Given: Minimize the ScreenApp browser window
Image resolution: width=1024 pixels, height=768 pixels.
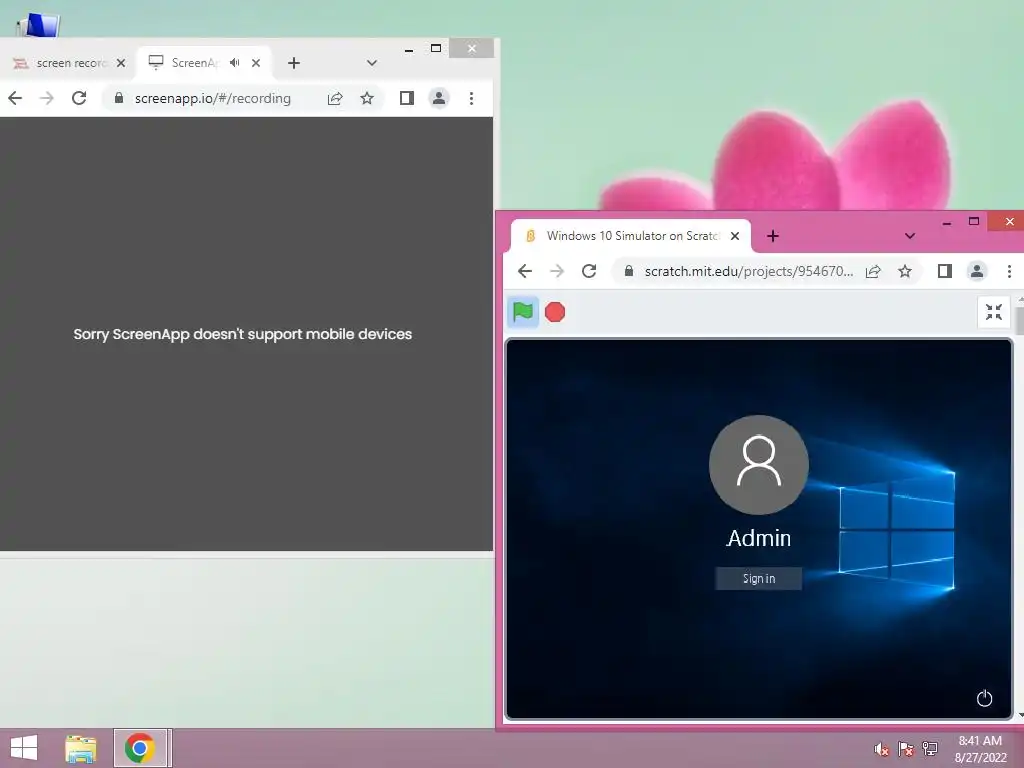Looking at the screenshot, I should [x=409, y=49].
